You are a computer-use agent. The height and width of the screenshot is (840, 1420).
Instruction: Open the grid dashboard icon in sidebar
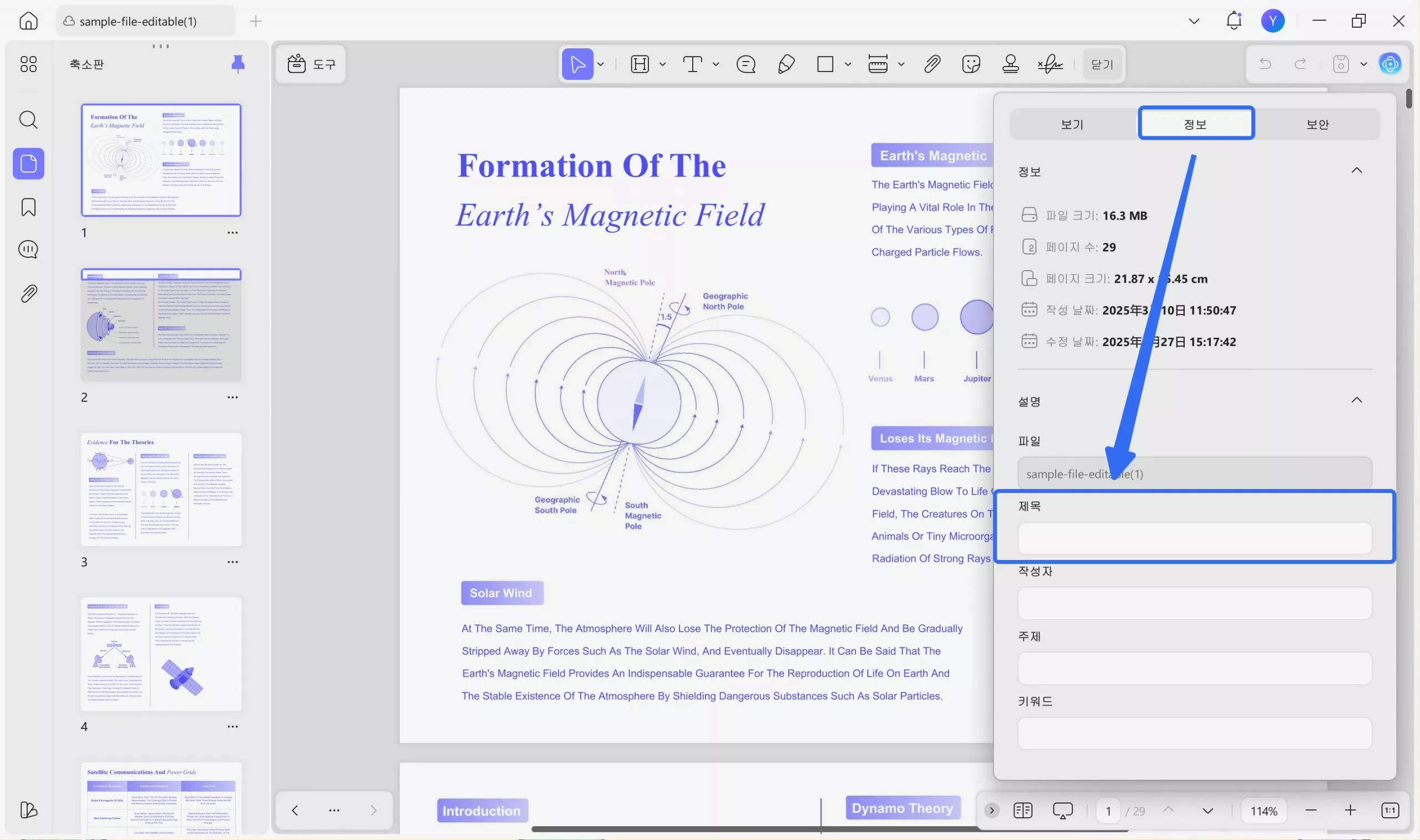[x=28, y=64]
